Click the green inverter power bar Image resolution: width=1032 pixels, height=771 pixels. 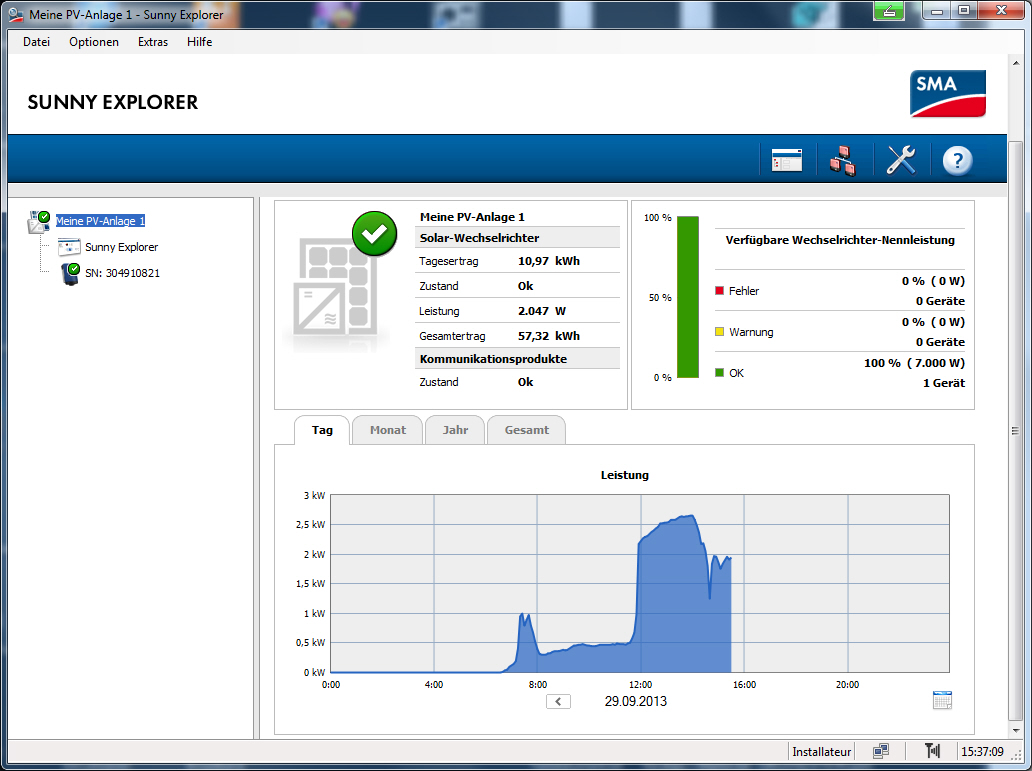[x=688, y=297]
